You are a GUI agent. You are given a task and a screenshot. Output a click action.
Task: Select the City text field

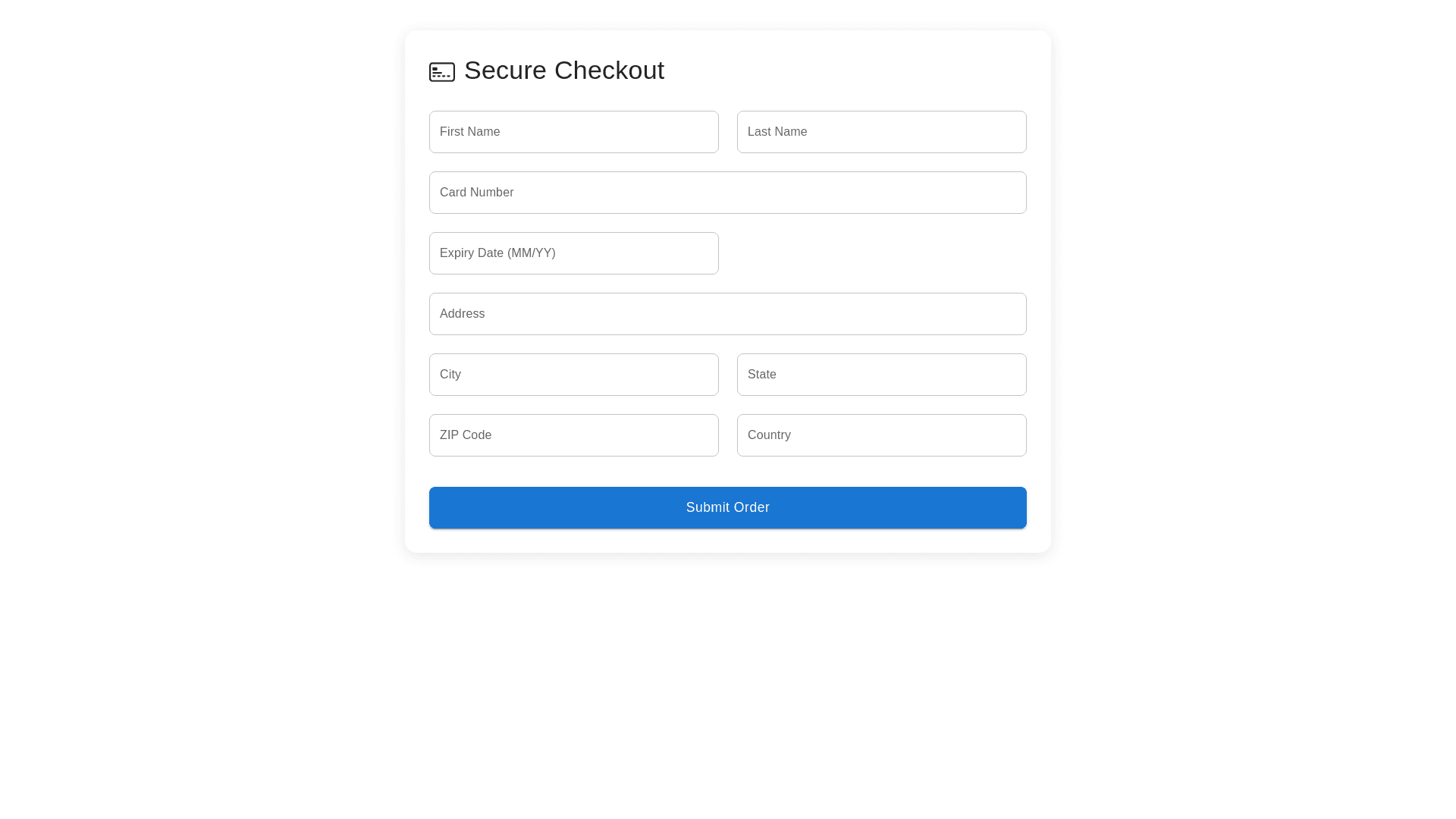pyautogui.click(x=573, y=375)
